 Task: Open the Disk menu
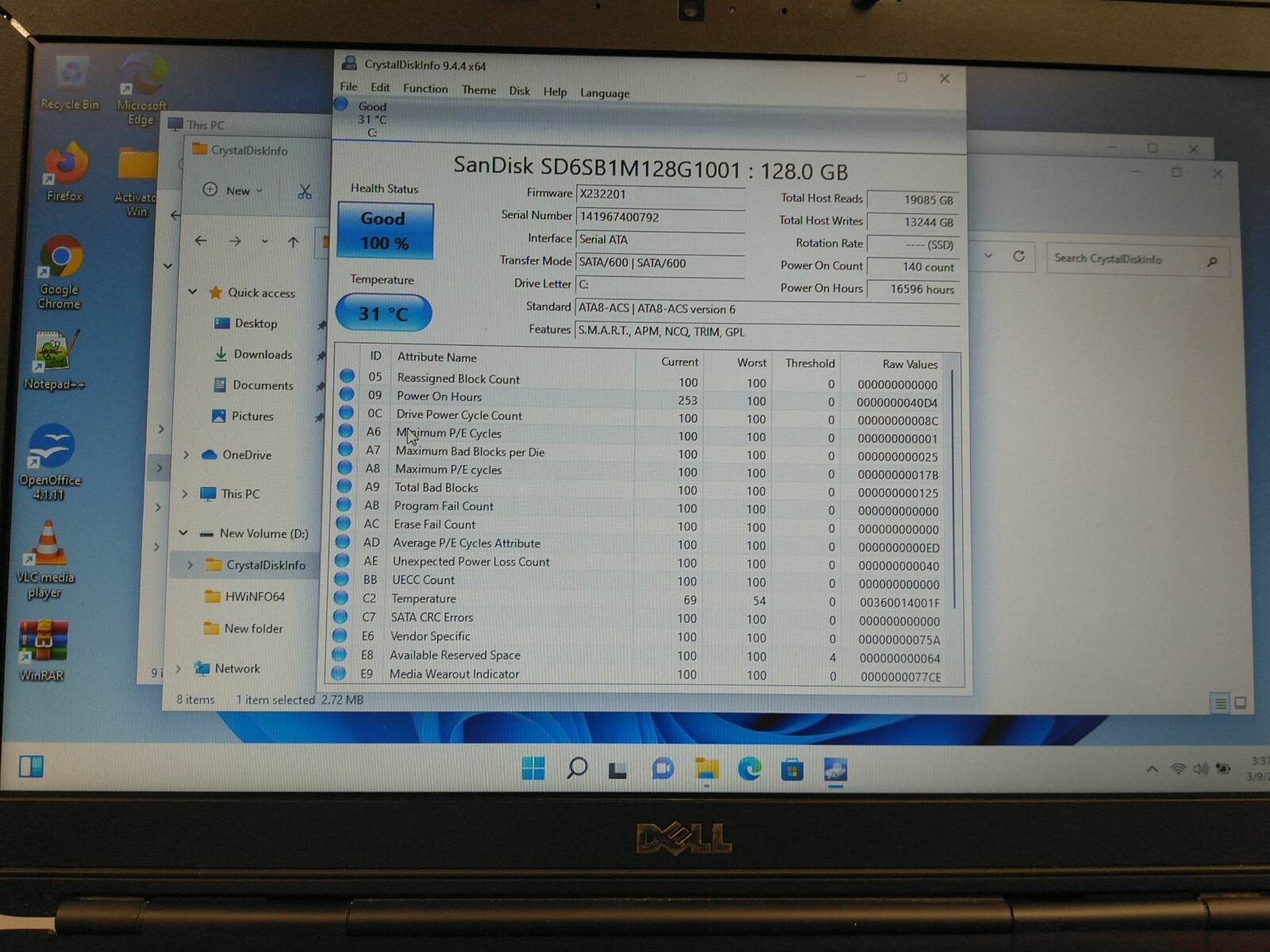[x=519, y=90]
